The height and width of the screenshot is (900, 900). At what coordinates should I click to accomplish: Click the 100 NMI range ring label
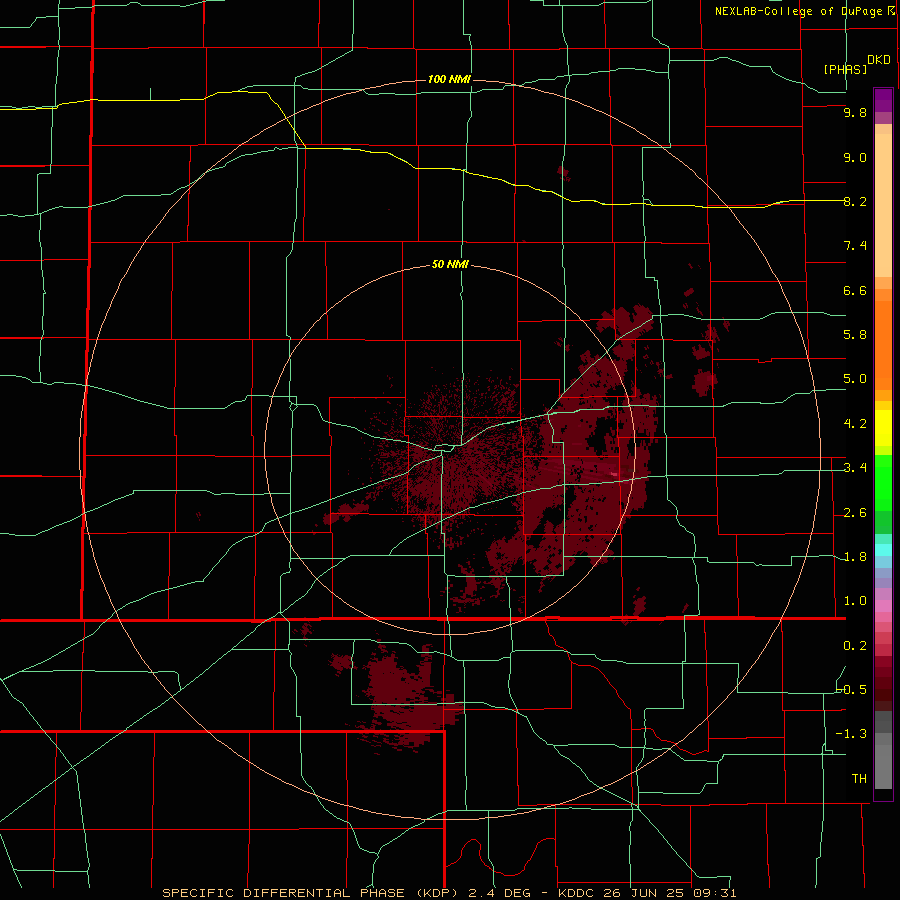coord(449,79)
